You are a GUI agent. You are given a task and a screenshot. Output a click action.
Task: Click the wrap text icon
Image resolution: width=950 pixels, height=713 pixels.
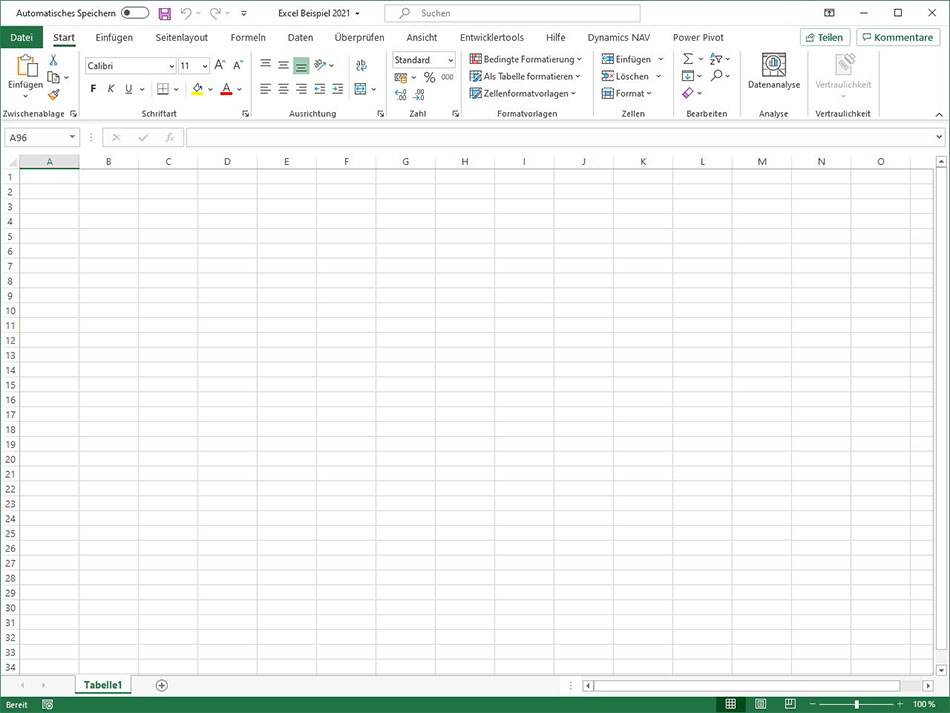tap(361, 65)
